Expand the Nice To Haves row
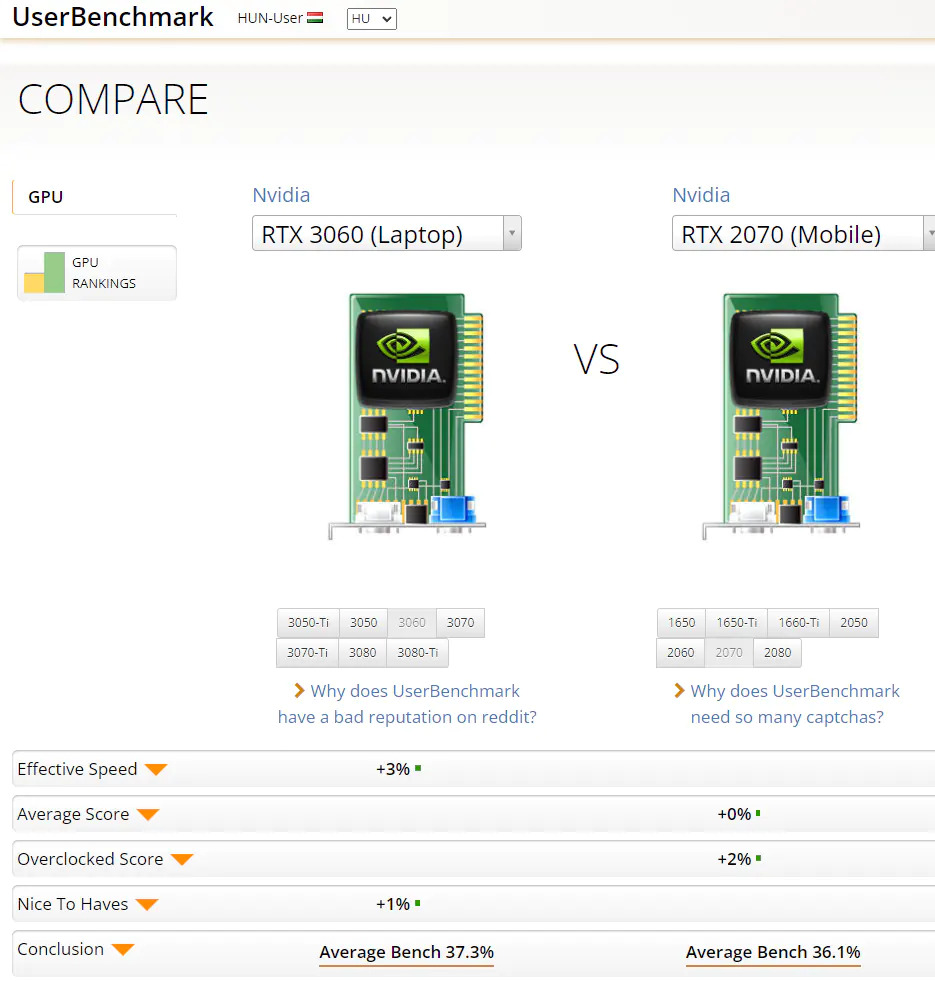 pyautogui.click(x=474, y=904)
